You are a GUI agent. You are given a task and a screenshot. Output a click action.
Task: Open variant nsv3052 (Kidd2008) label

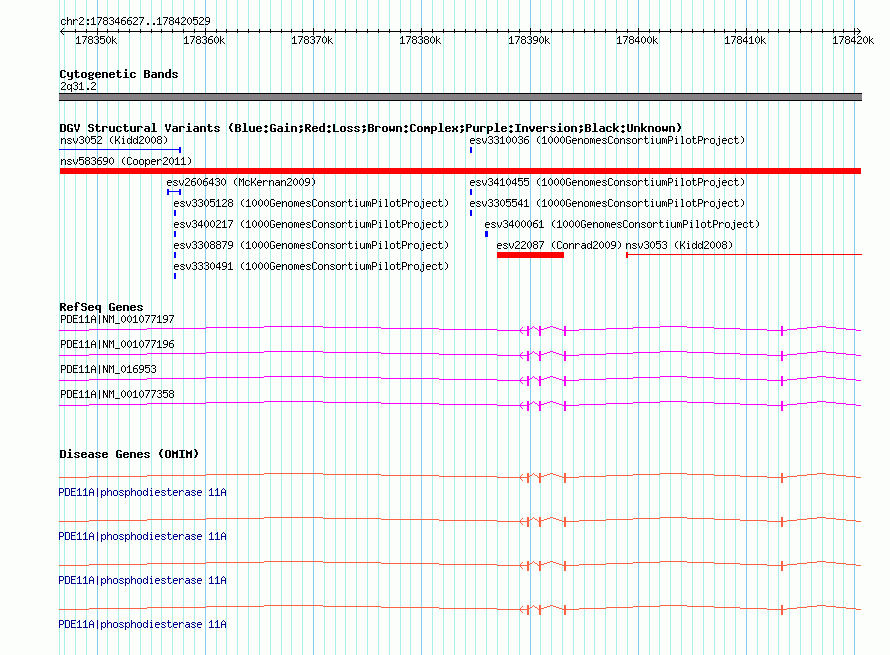click(x=114, y=140)
